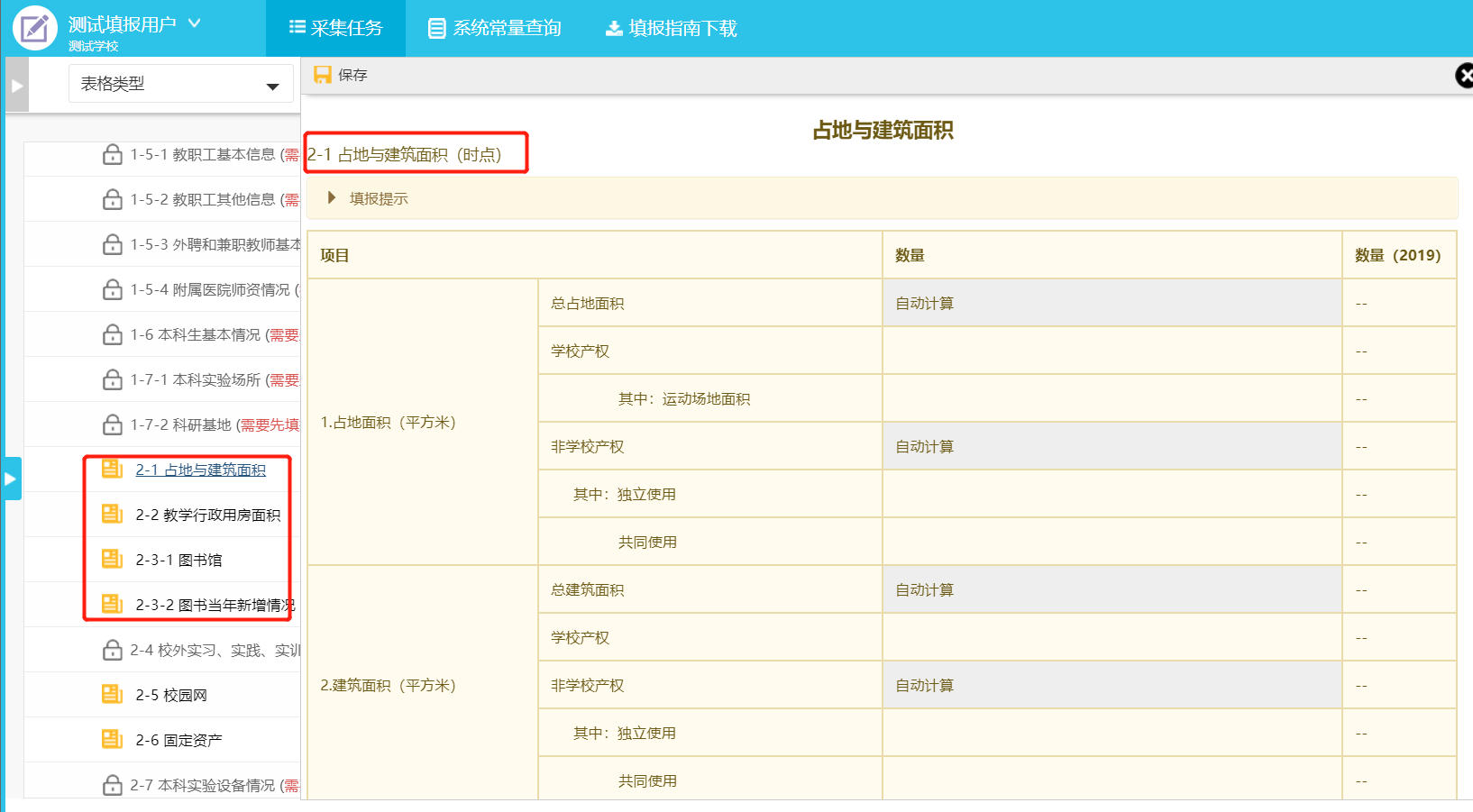This screenshot has height=812, width=1473.
Task: Select 2-2 教学行政用房面积 in the tree
Action: (x=207, y=515)
